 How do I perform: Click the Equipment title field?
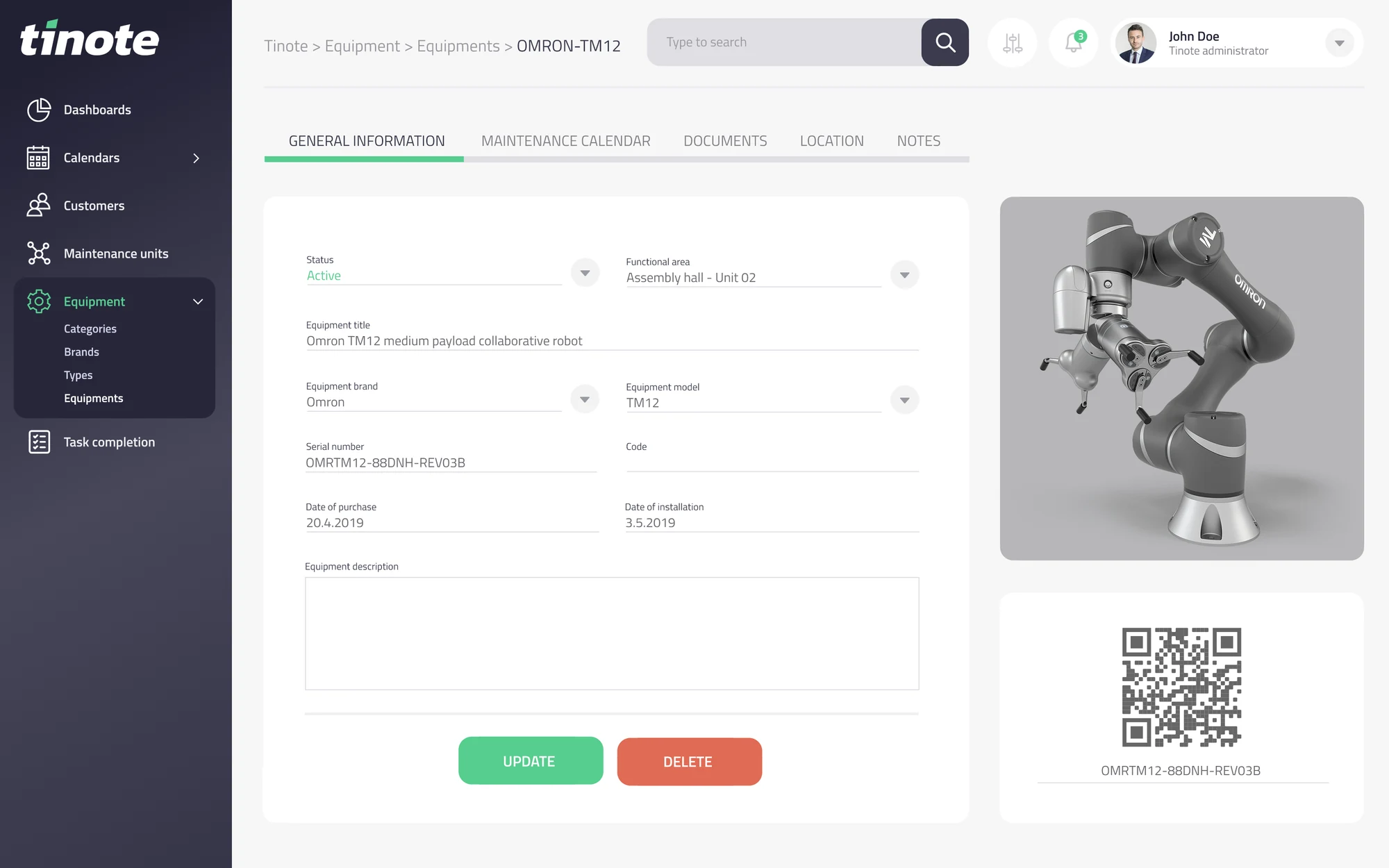613,341
